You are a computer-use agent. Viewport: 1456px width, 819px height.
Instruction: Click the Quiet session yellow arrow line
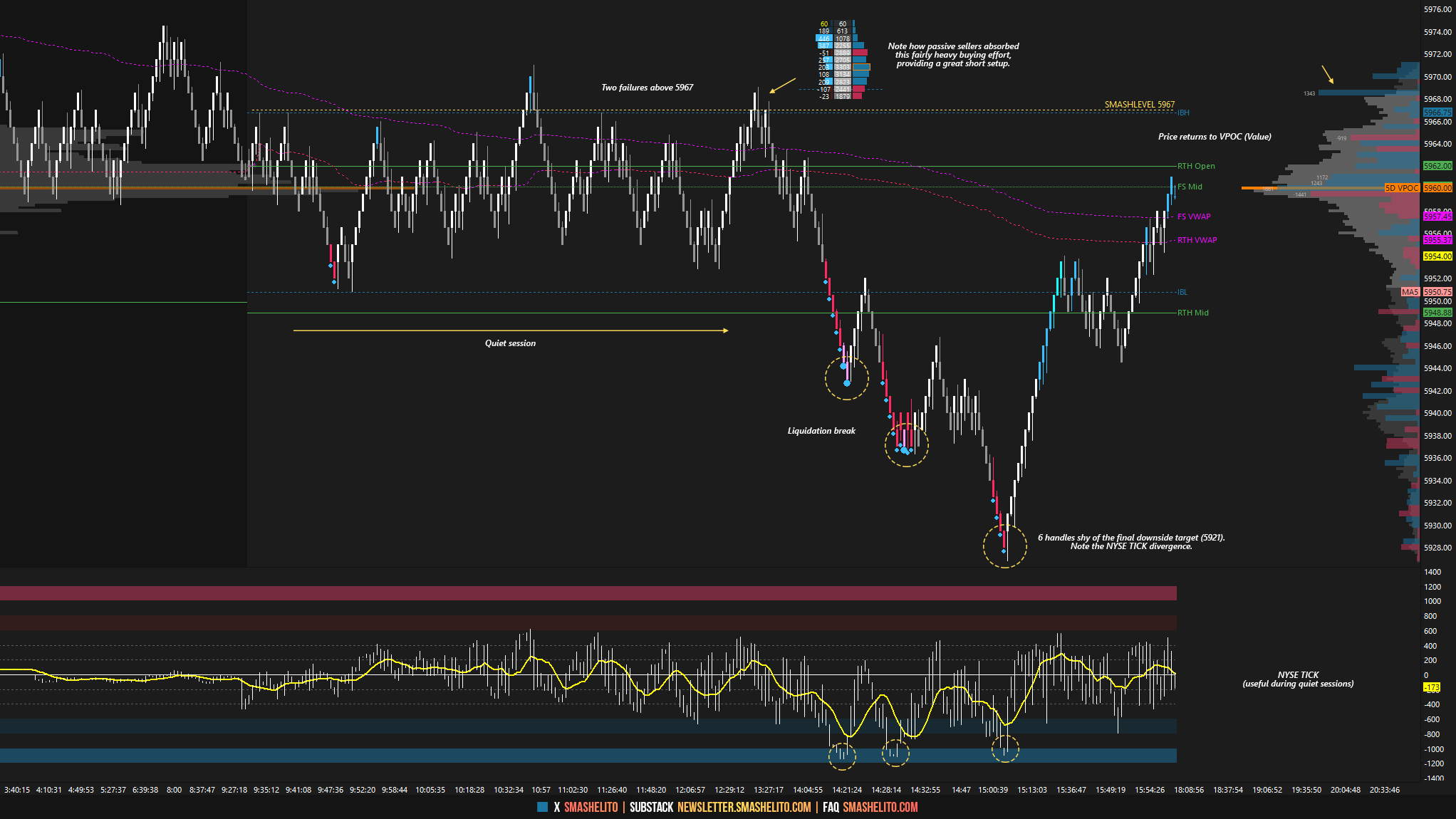tap(510, 330)
